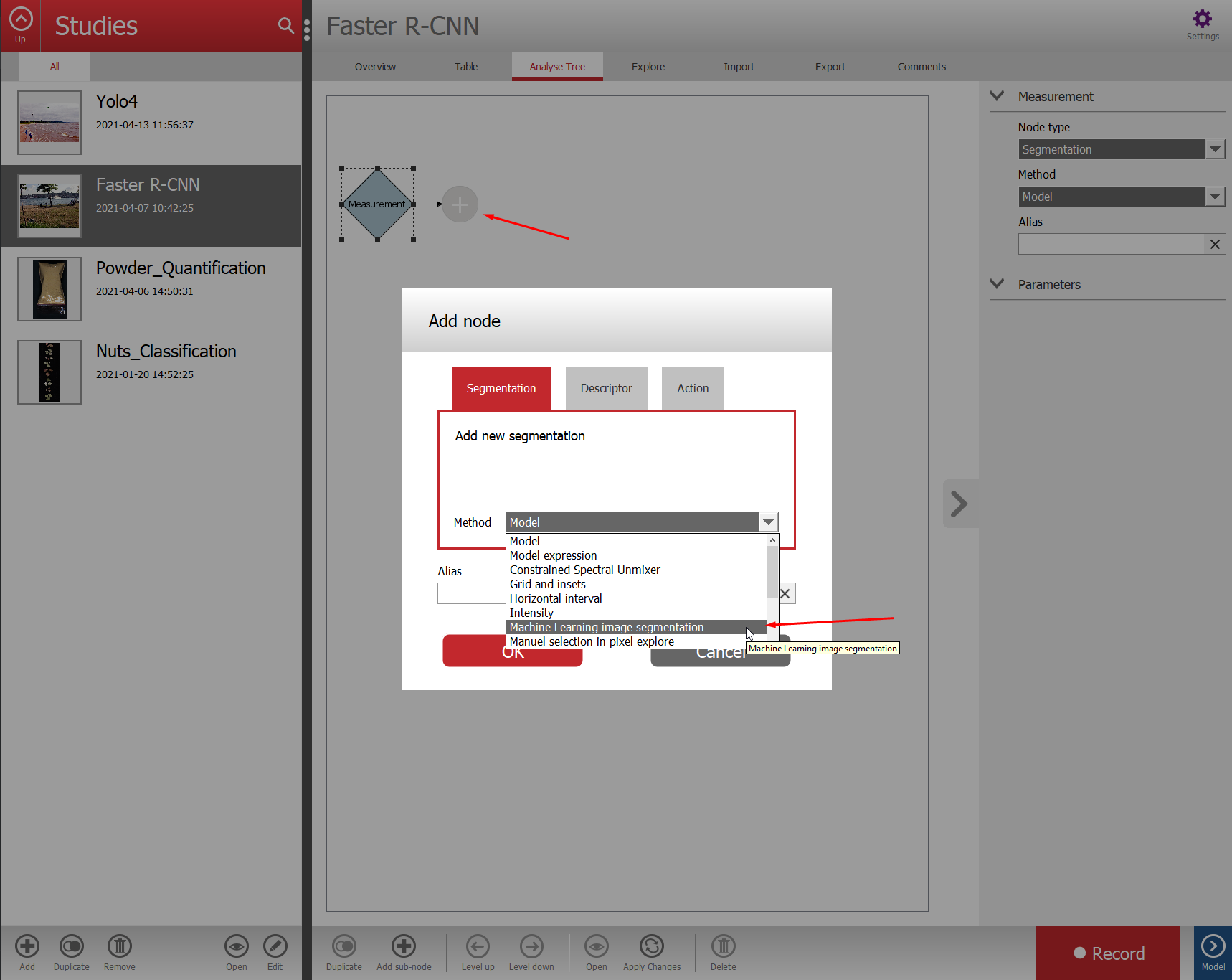Click the Level up arrow icon
Image resolution: width=1232 pixels, height=980 pixels.
(478, 946)
